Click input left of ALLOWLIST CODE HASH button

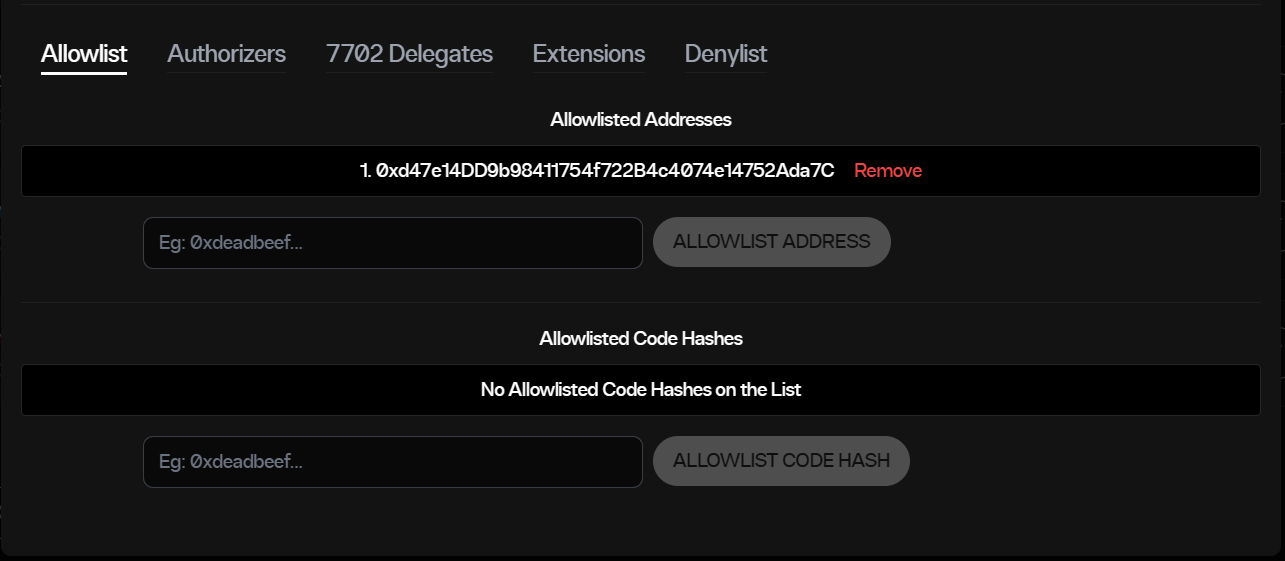[x=392, y=462]
